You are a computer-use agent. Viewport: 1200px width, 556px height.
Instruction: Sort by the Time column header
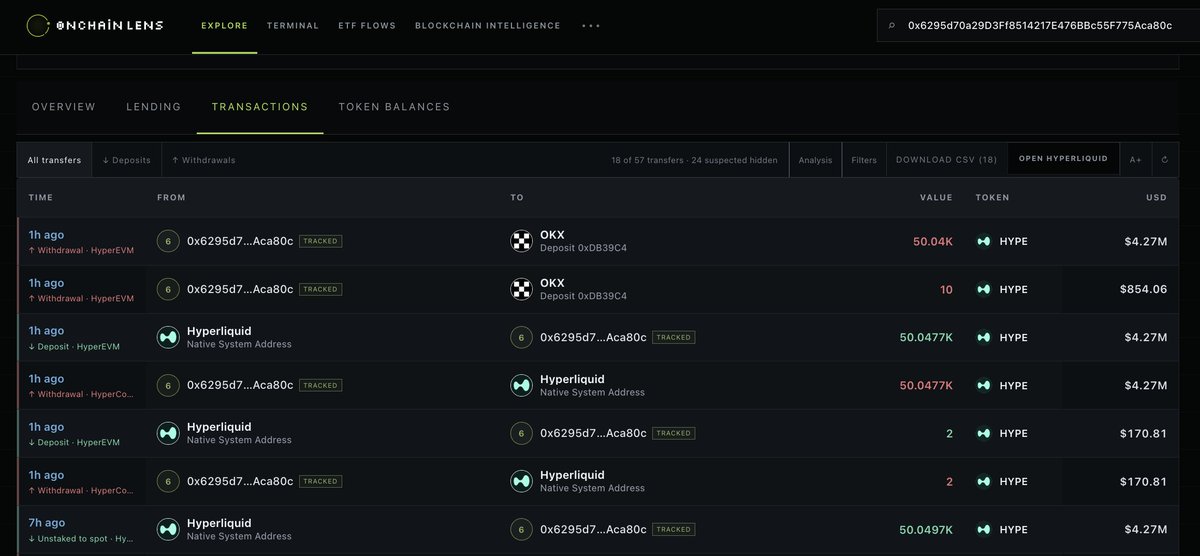coord(41,198)
